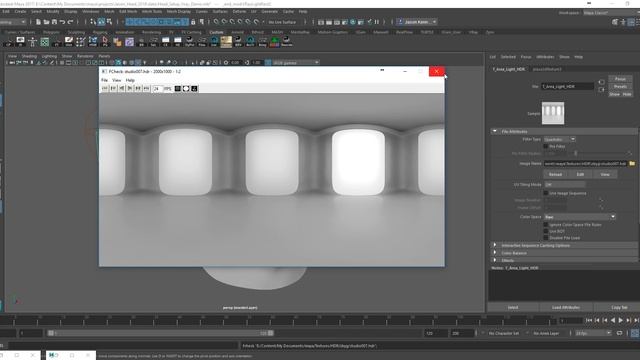Click Load Attributes button
640x360 pixels.
[566, 307]
